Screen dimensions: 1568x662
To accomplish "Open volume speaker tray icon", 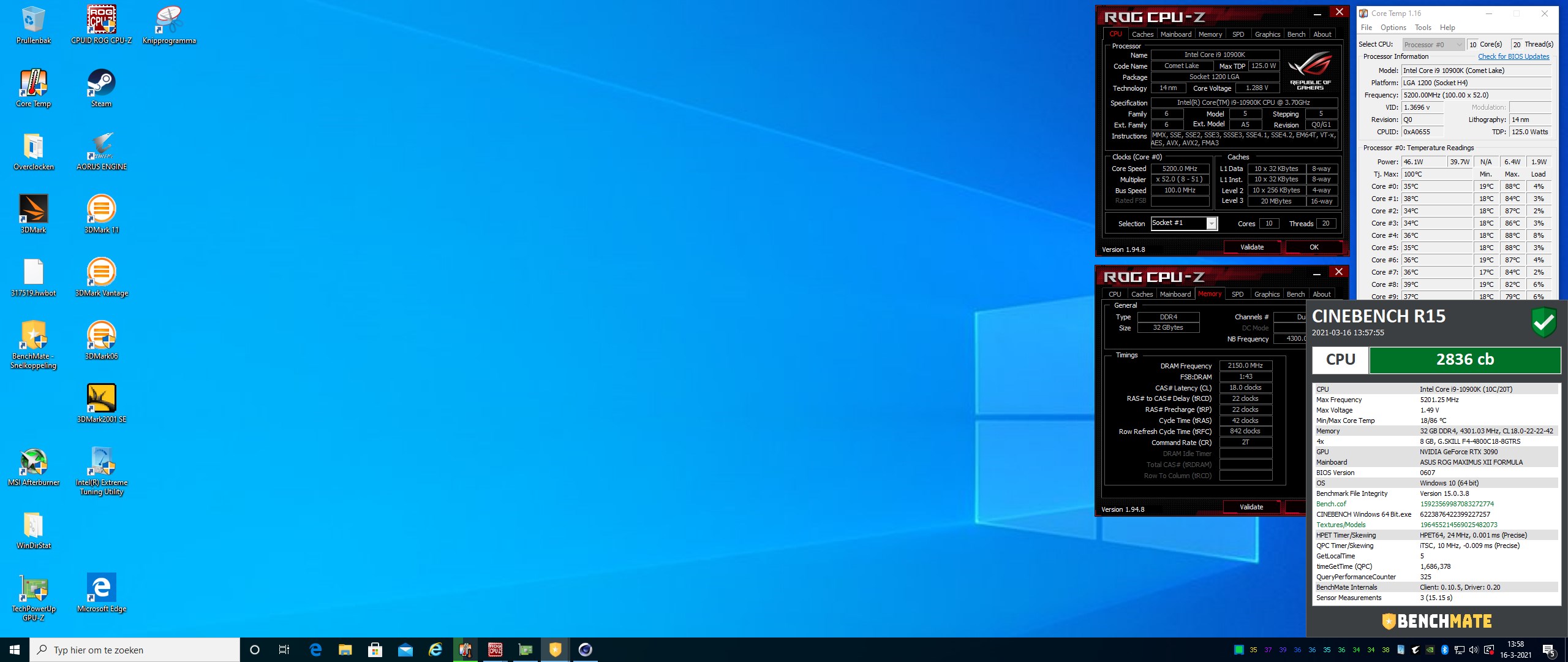I will click(1474, 650).
